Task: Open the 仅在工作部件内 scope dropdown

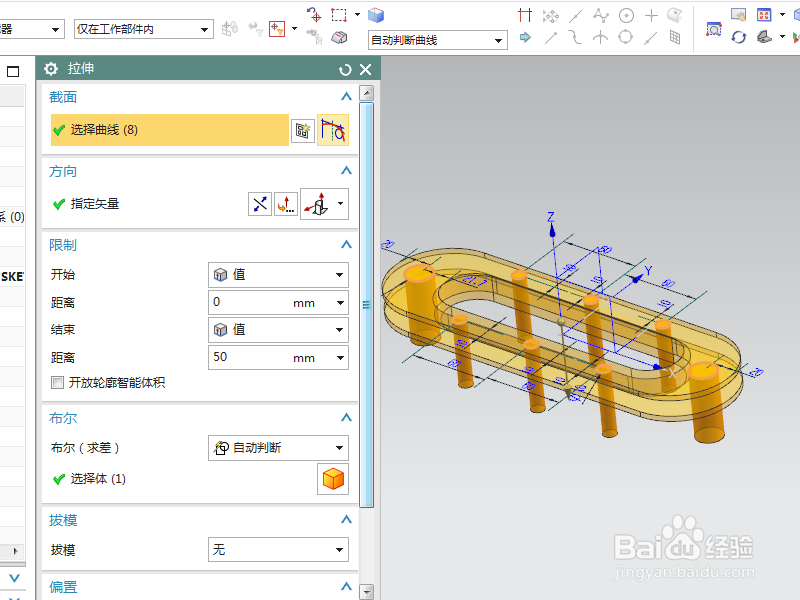Action: point(144,30)
